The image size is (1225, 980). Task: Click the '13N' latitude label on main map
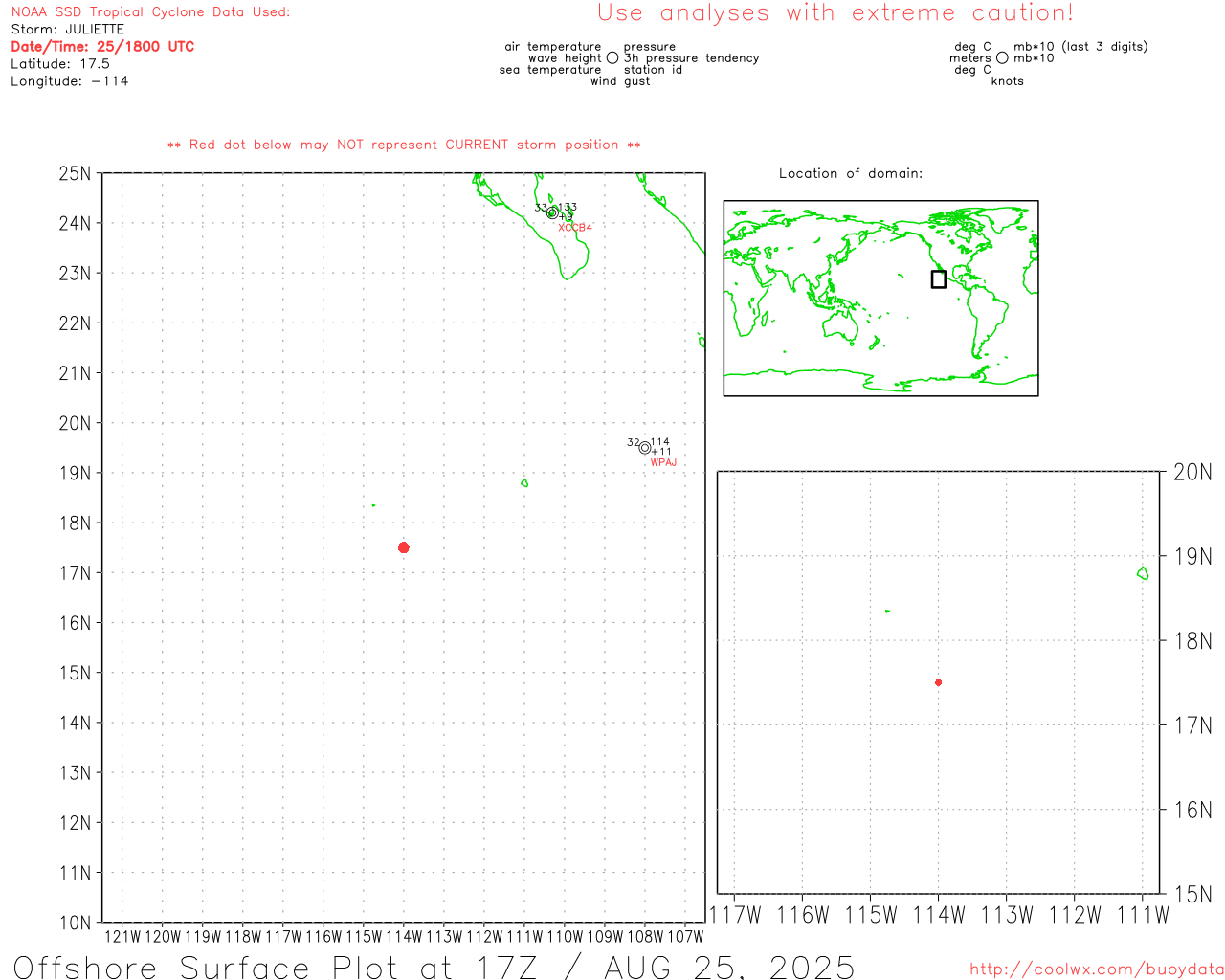[x=75, y=772]
